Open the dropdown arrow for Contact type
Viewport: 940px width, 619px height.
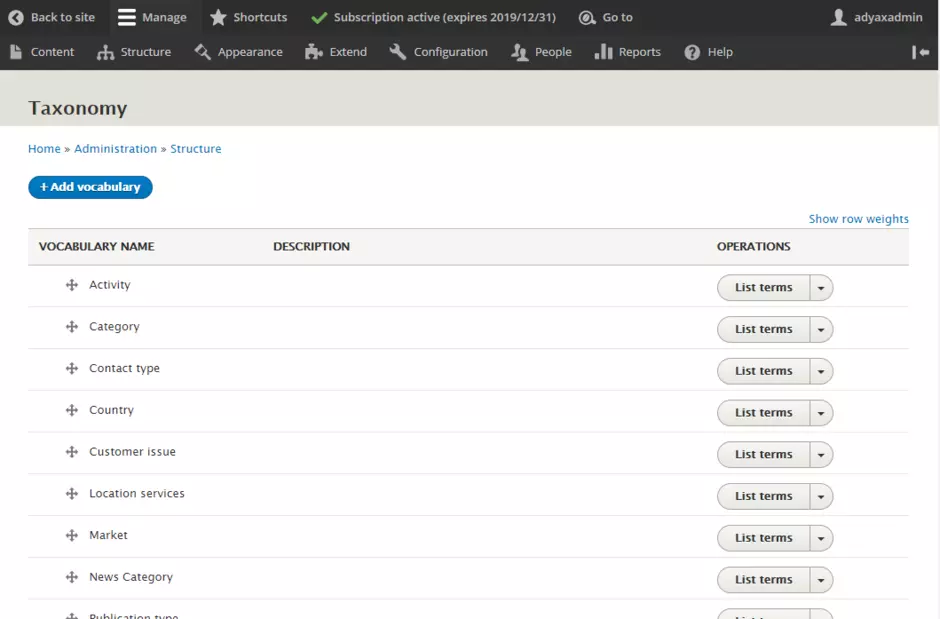821,371
